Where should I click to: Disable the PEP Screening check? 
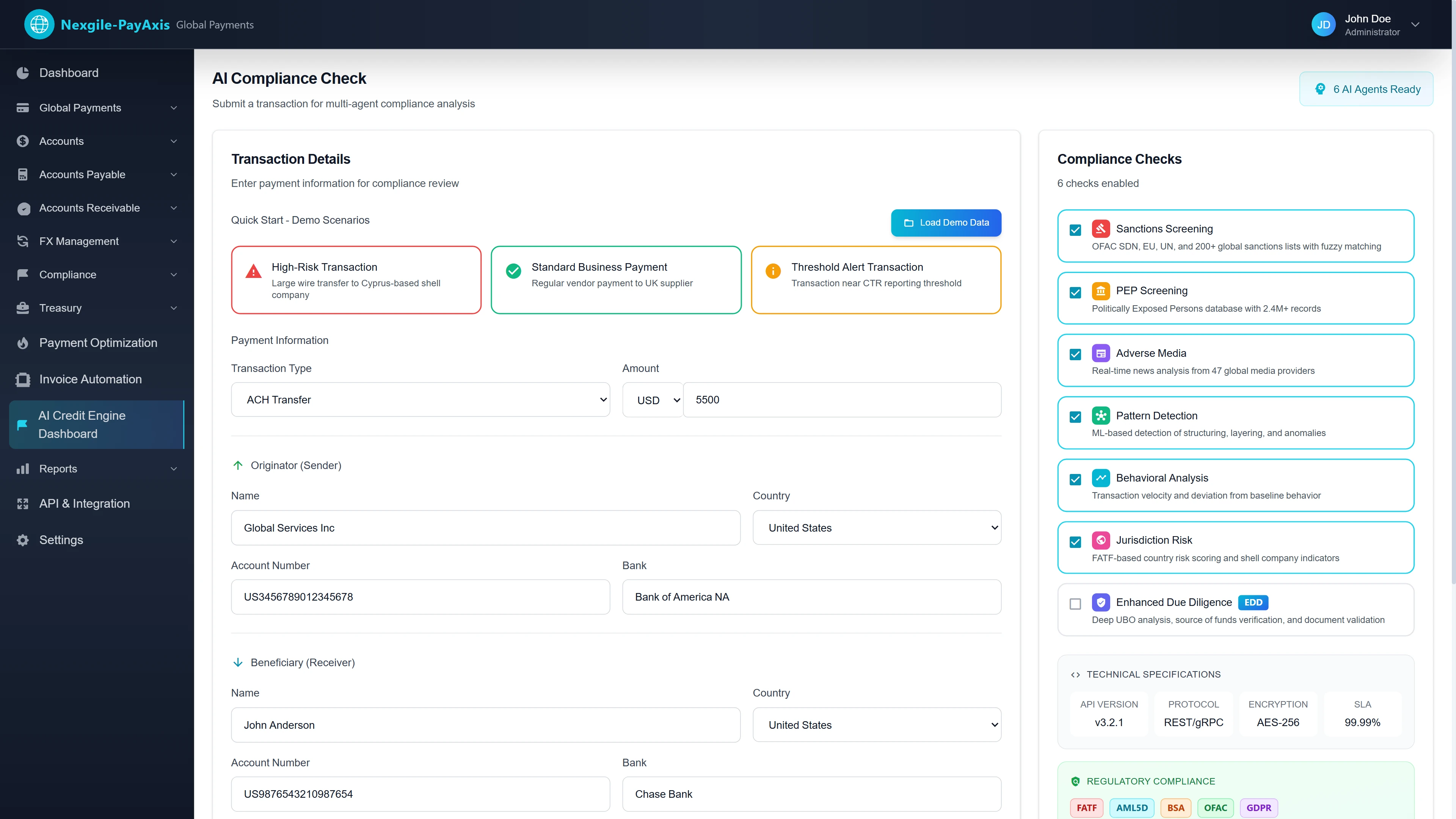coord(1075,292)
